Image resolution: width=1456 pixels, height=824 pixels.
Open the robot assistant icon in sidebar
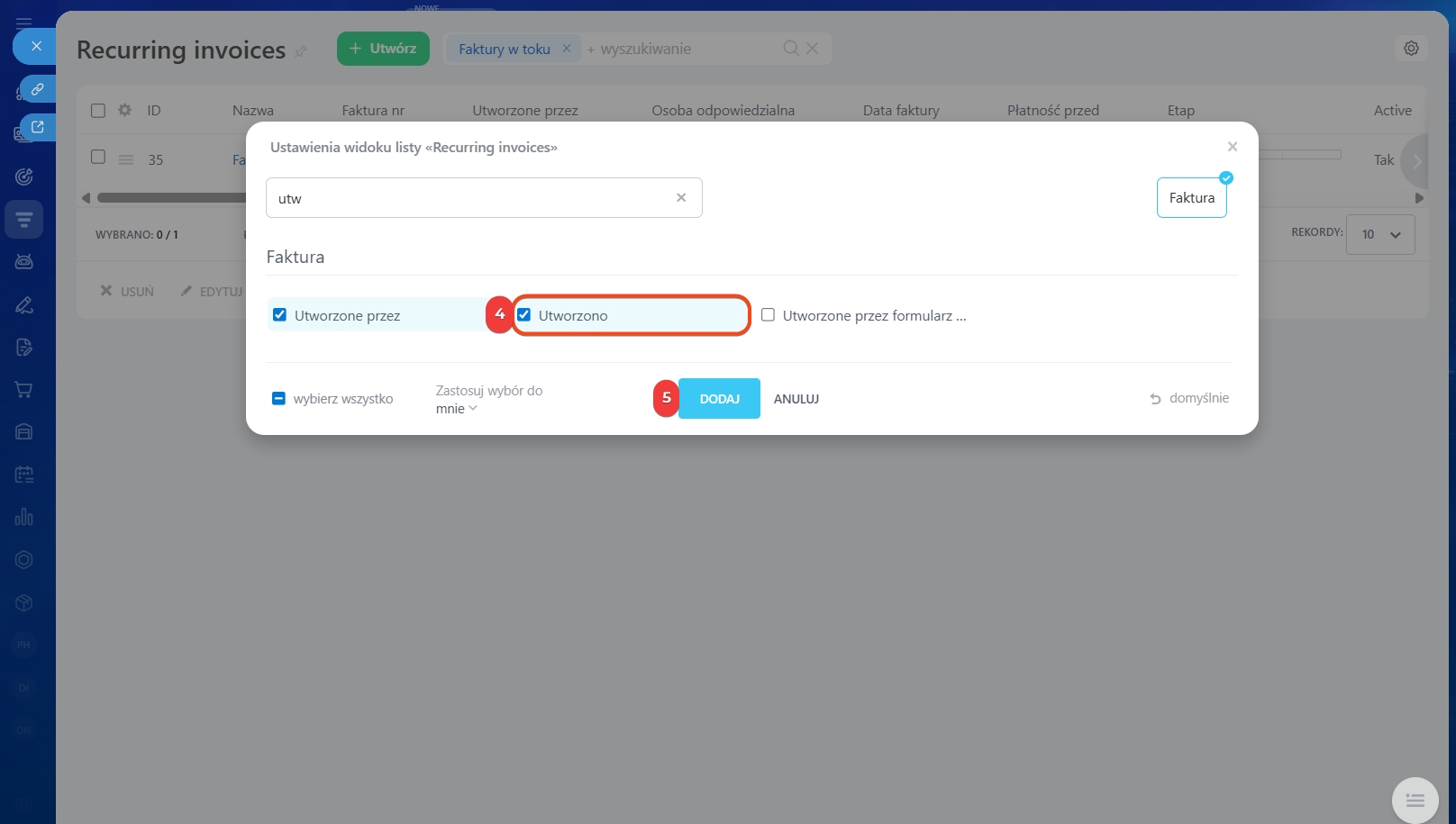click(24, 261)
